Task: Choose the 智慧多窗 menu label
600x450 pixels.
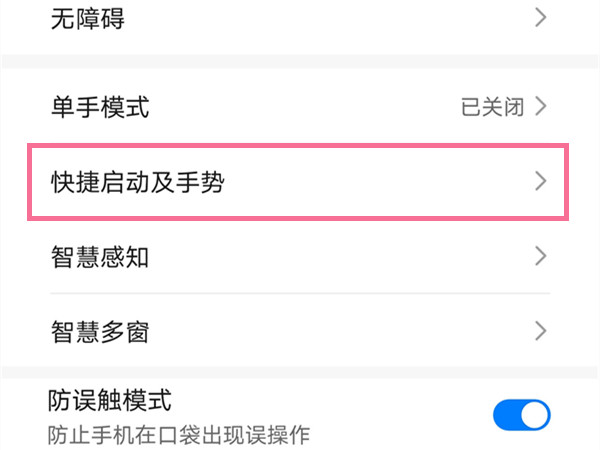Action: [100, 330]
